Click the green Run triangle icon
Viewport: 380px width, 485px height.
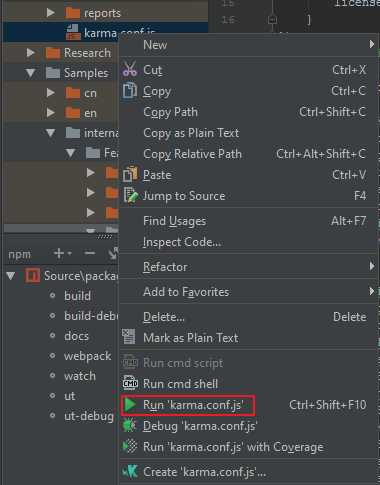(x=130, y=404)
